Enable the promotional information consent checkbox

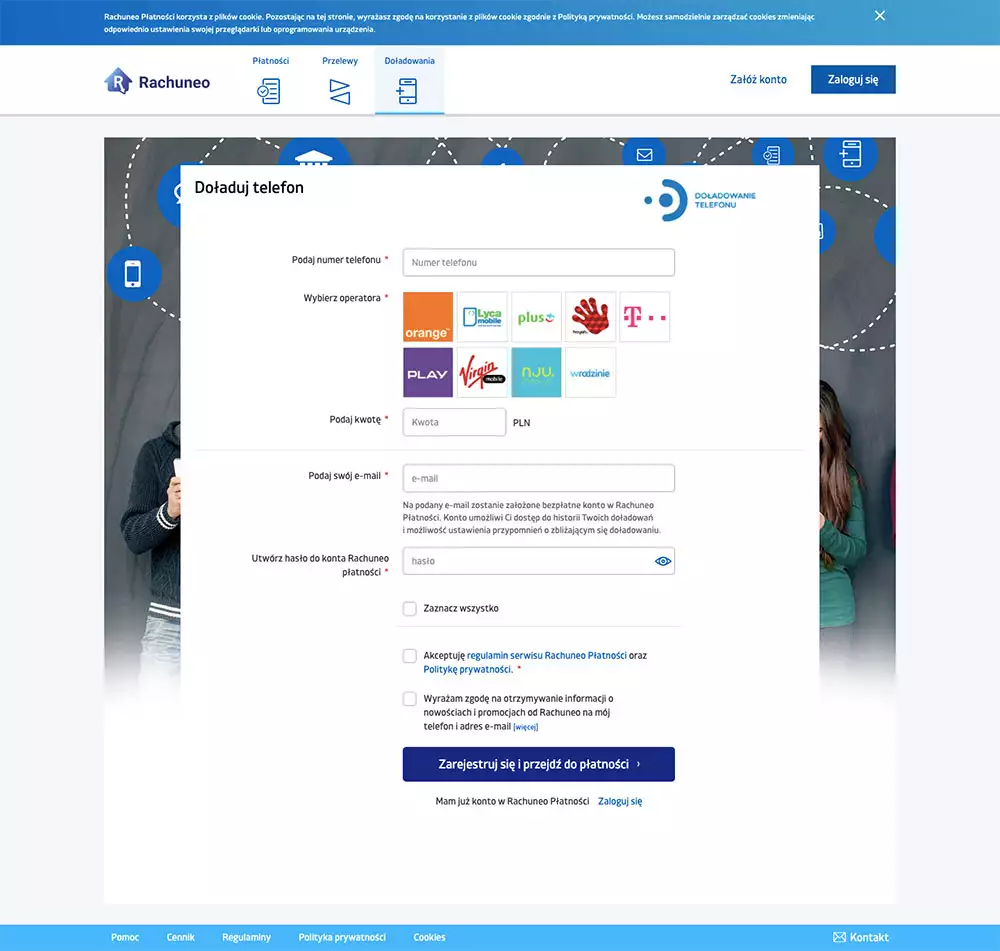coord(409,698)
